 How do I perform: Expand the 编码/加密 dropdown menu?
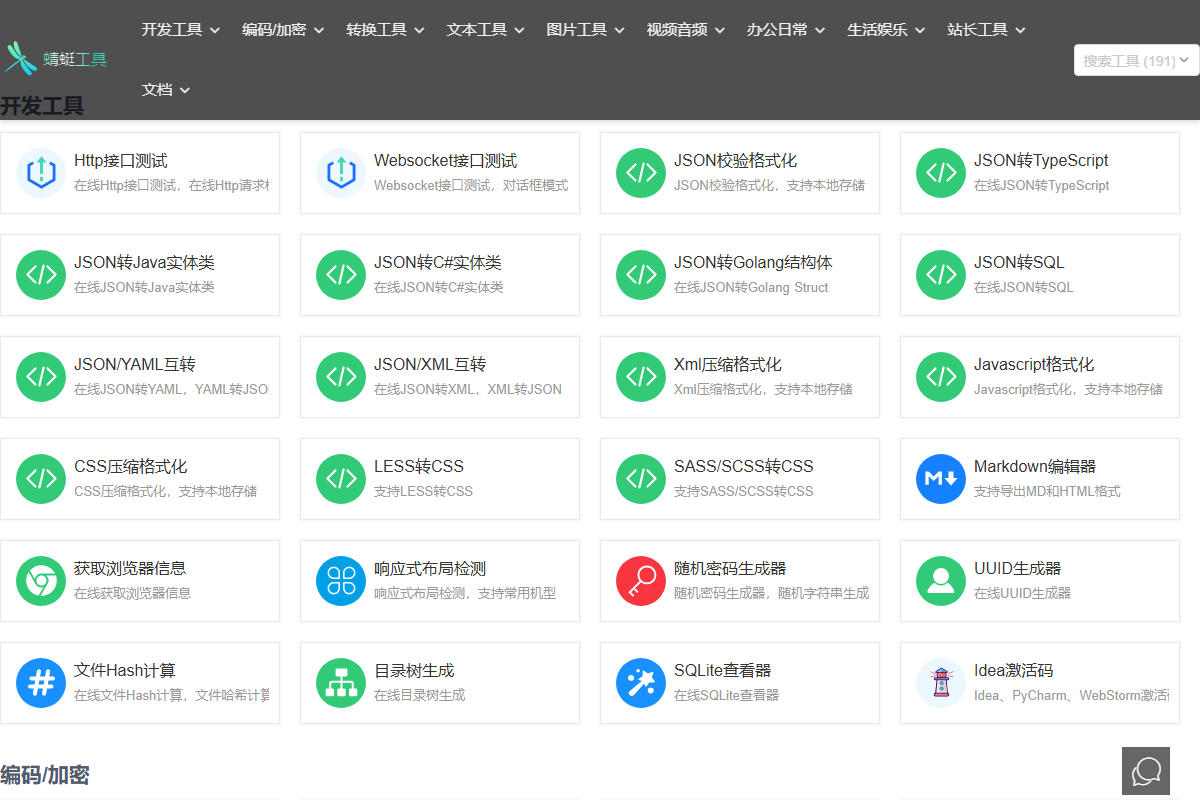[x=283, y=30]
